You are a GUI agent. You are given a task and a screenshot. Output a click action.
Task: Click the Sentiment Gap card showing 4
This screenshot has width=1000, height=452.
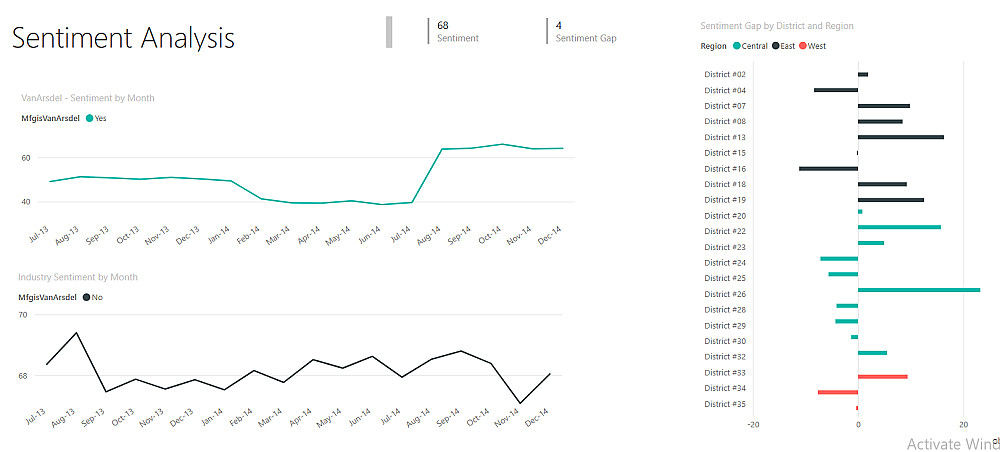tap(585, 31)
